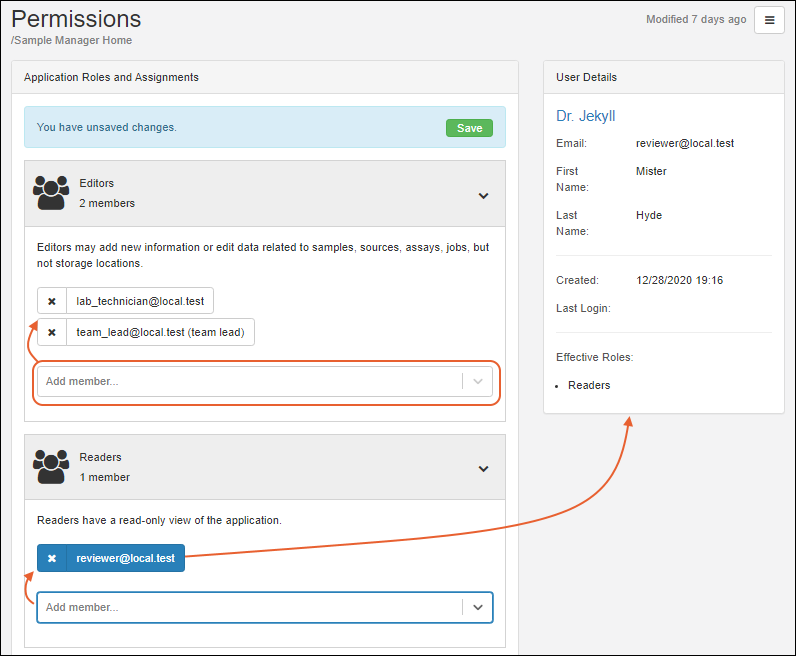Click the Editors group people icon
Viewport: 796px width, 656px height.
point(50,193)
